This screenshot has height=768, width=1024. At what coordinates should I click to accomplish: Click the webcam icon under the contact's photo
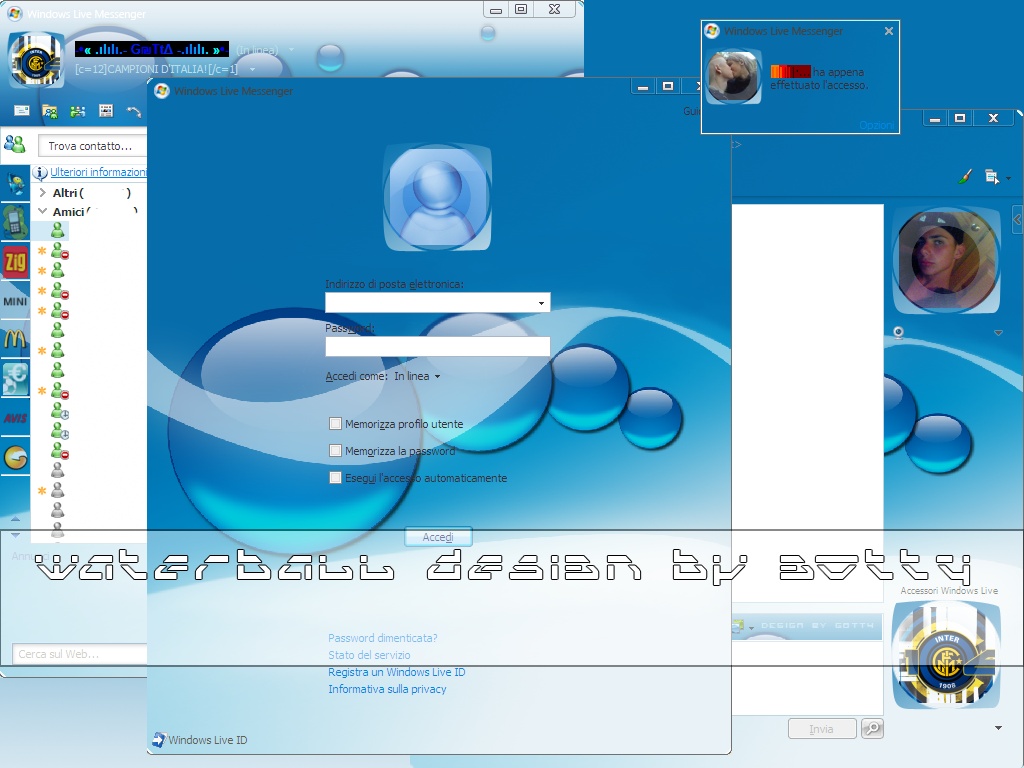pos(898,332)
